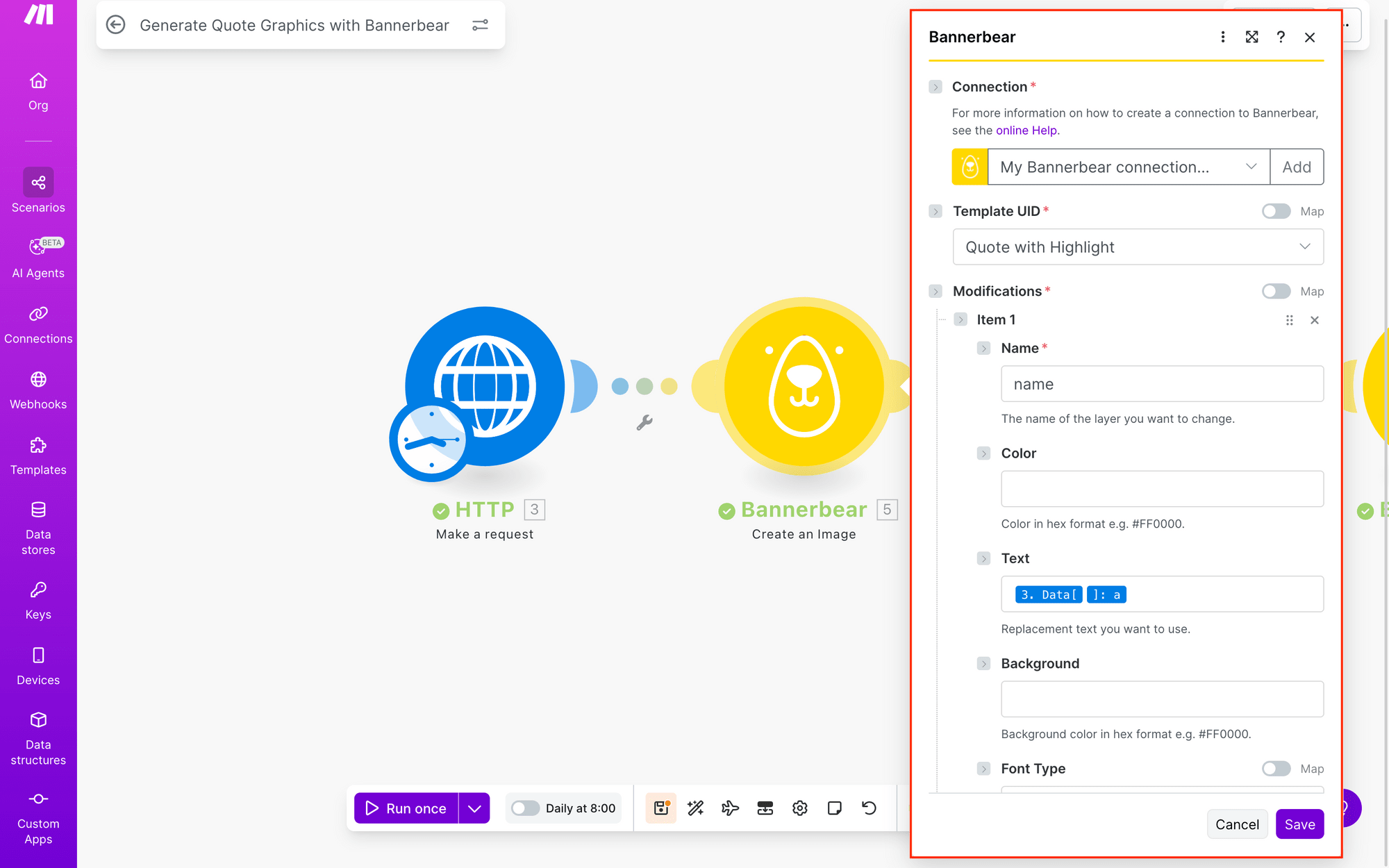
Task: Open the AI Agents section
Action: point(38,256)
